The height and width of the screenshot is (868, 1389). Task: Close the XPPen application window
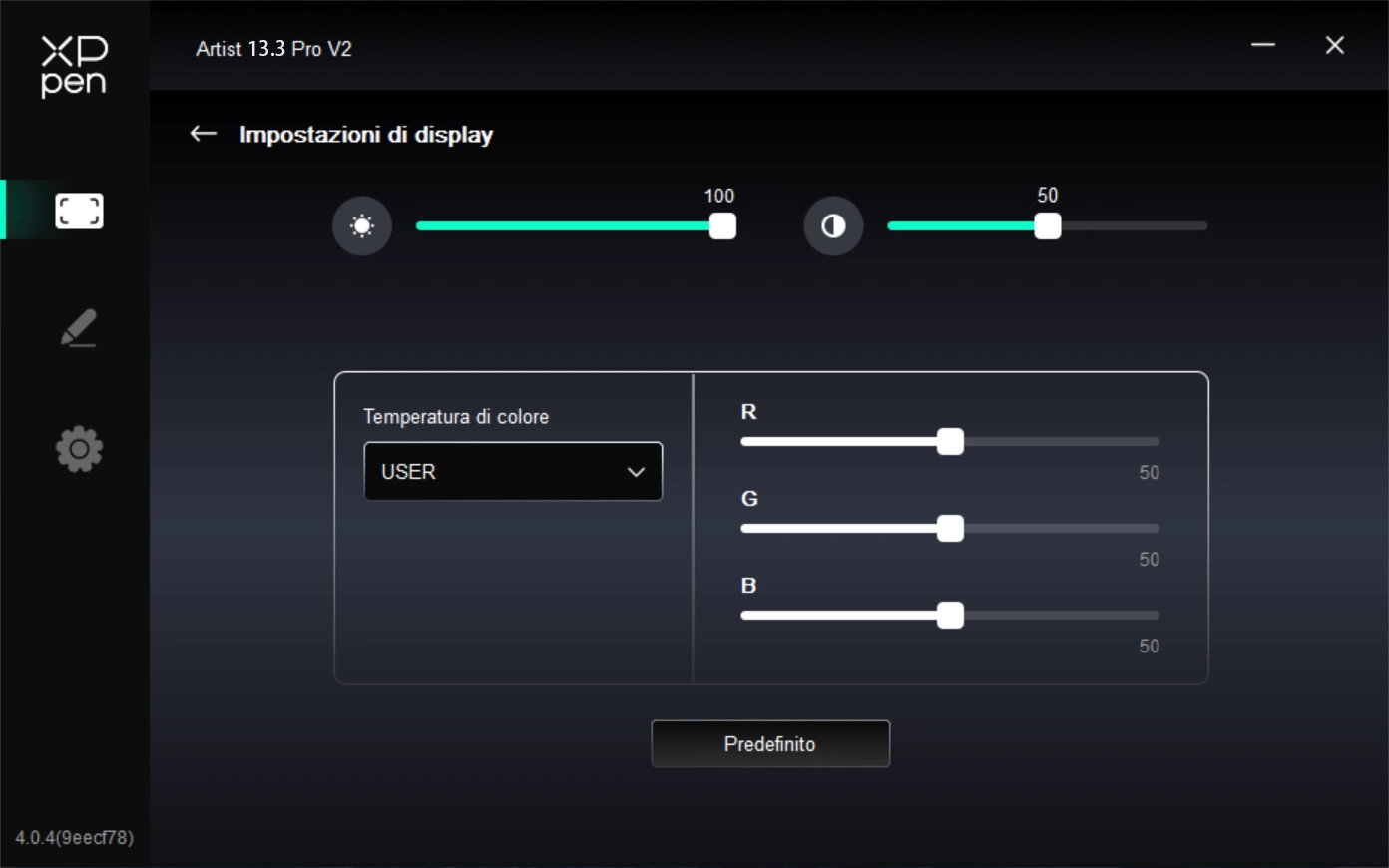1334,46
